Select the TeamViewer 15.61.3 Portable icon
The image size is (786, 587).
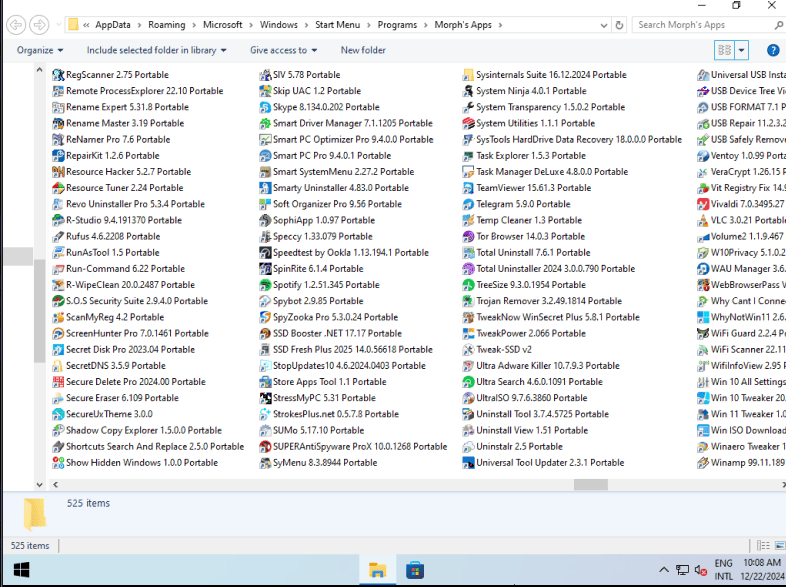coord(468,188)
